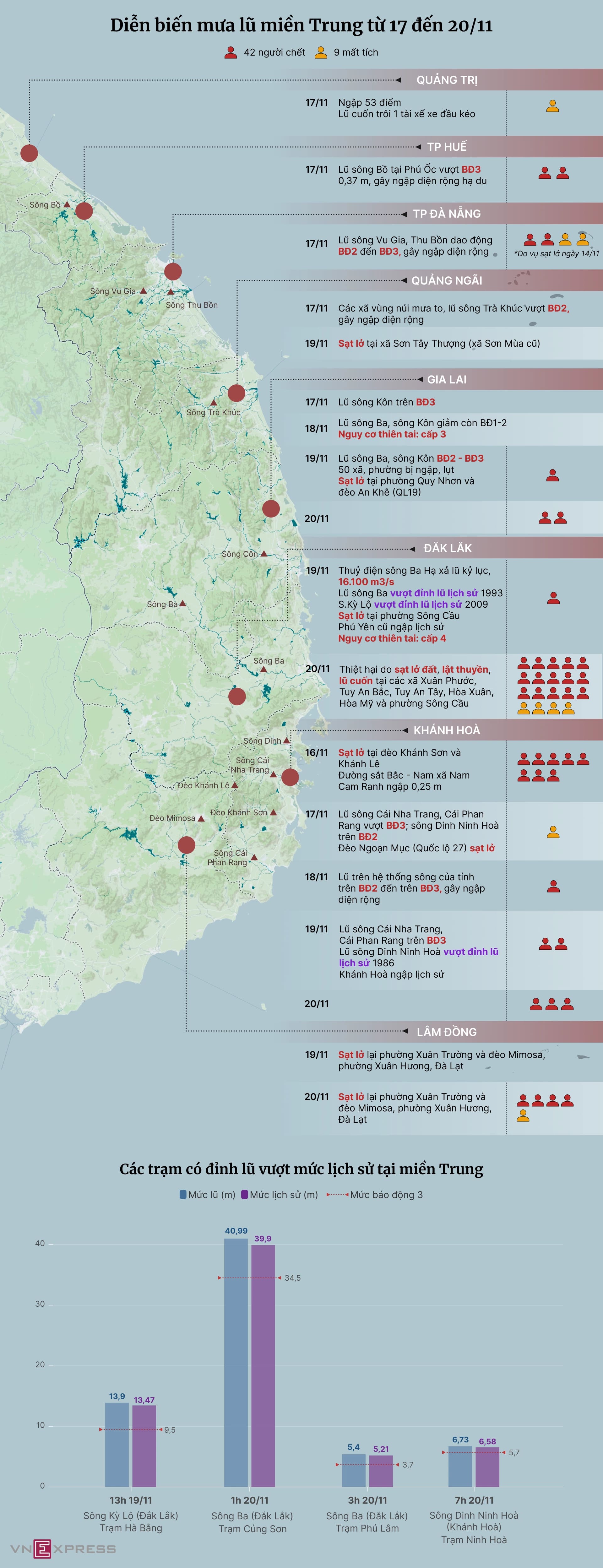Click the Sông Côn triangle marker on map

(x=264, y=554)
